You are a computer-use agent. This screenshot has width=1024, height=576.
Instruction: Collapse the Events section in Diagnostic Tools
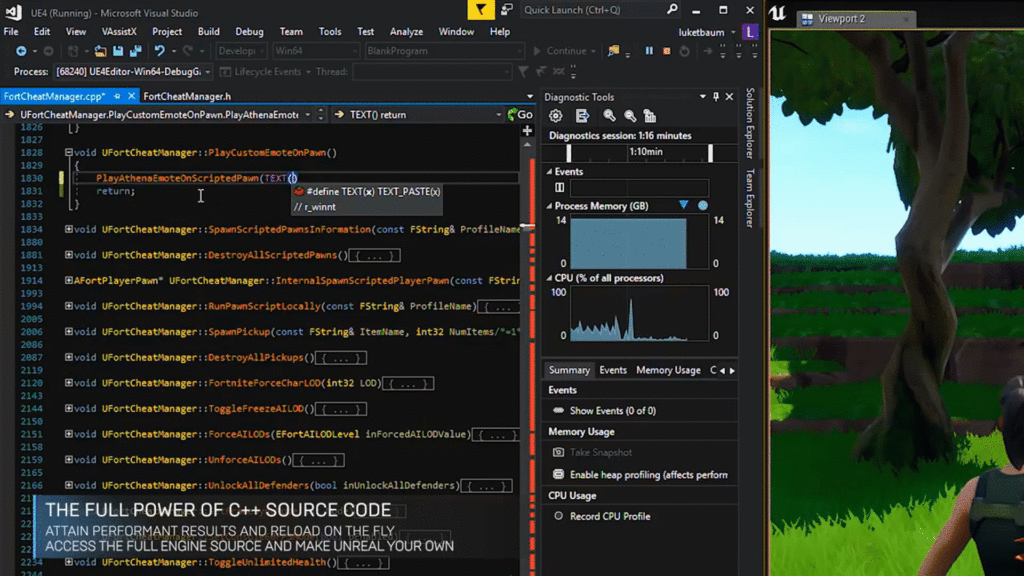point(549,171)
